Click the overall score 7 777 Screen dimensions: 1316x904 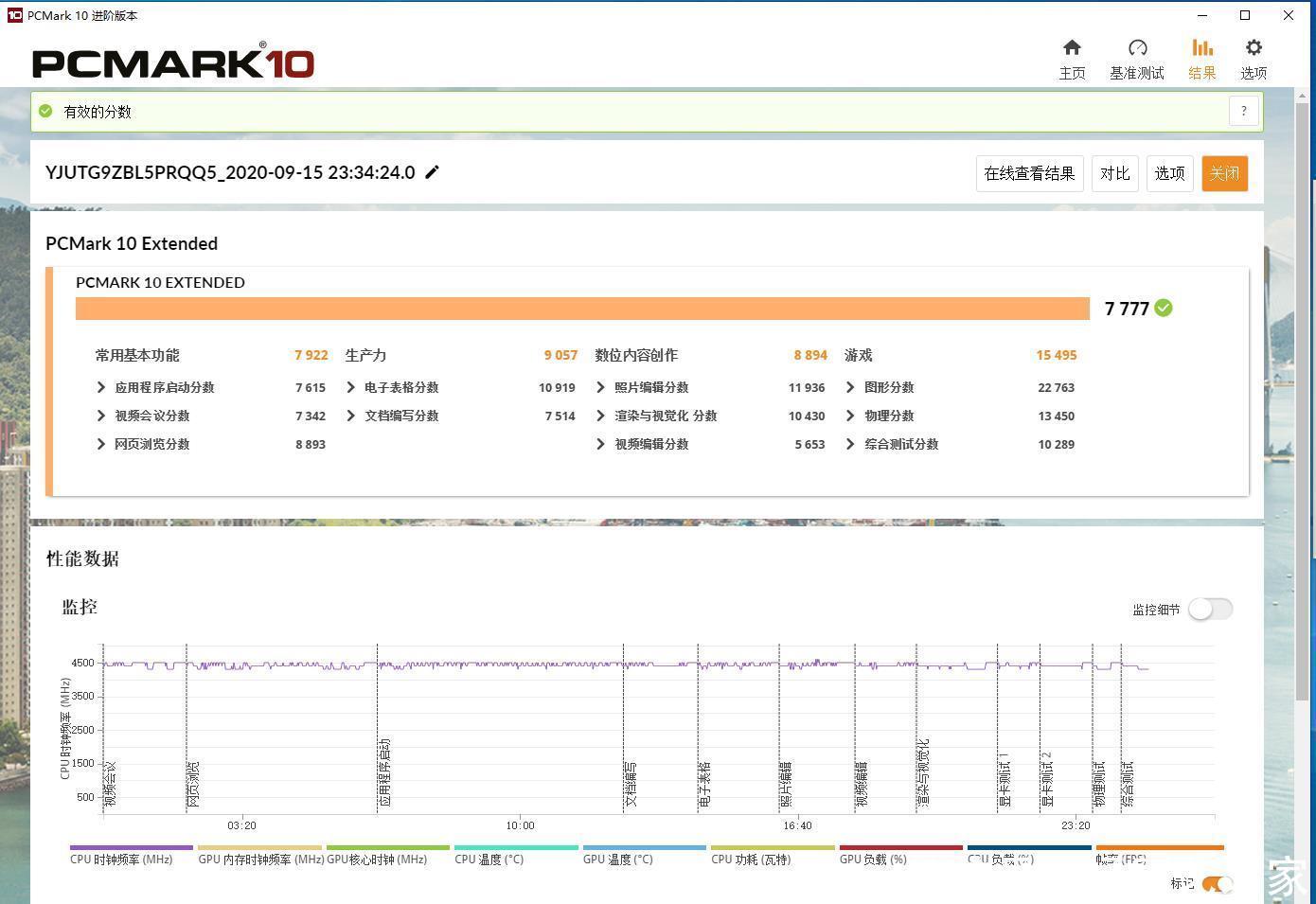pos(1127,309)
